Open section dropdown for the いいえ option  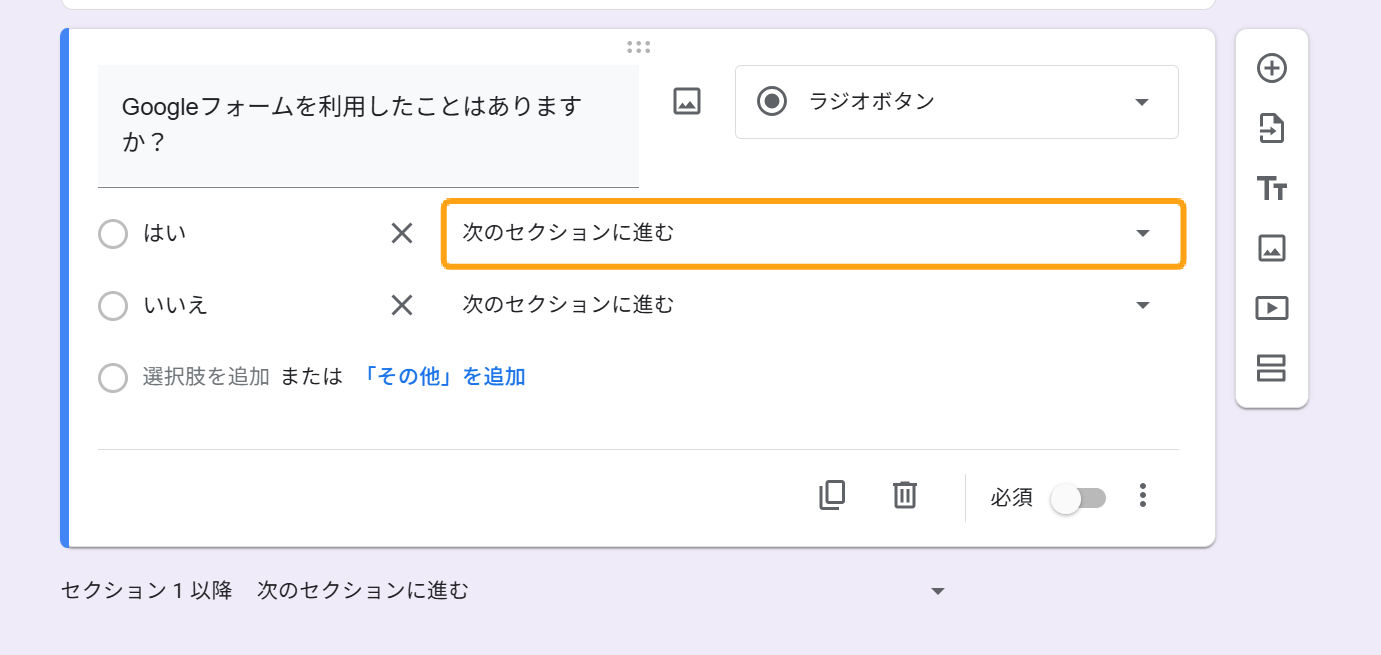tap(813, 305)
